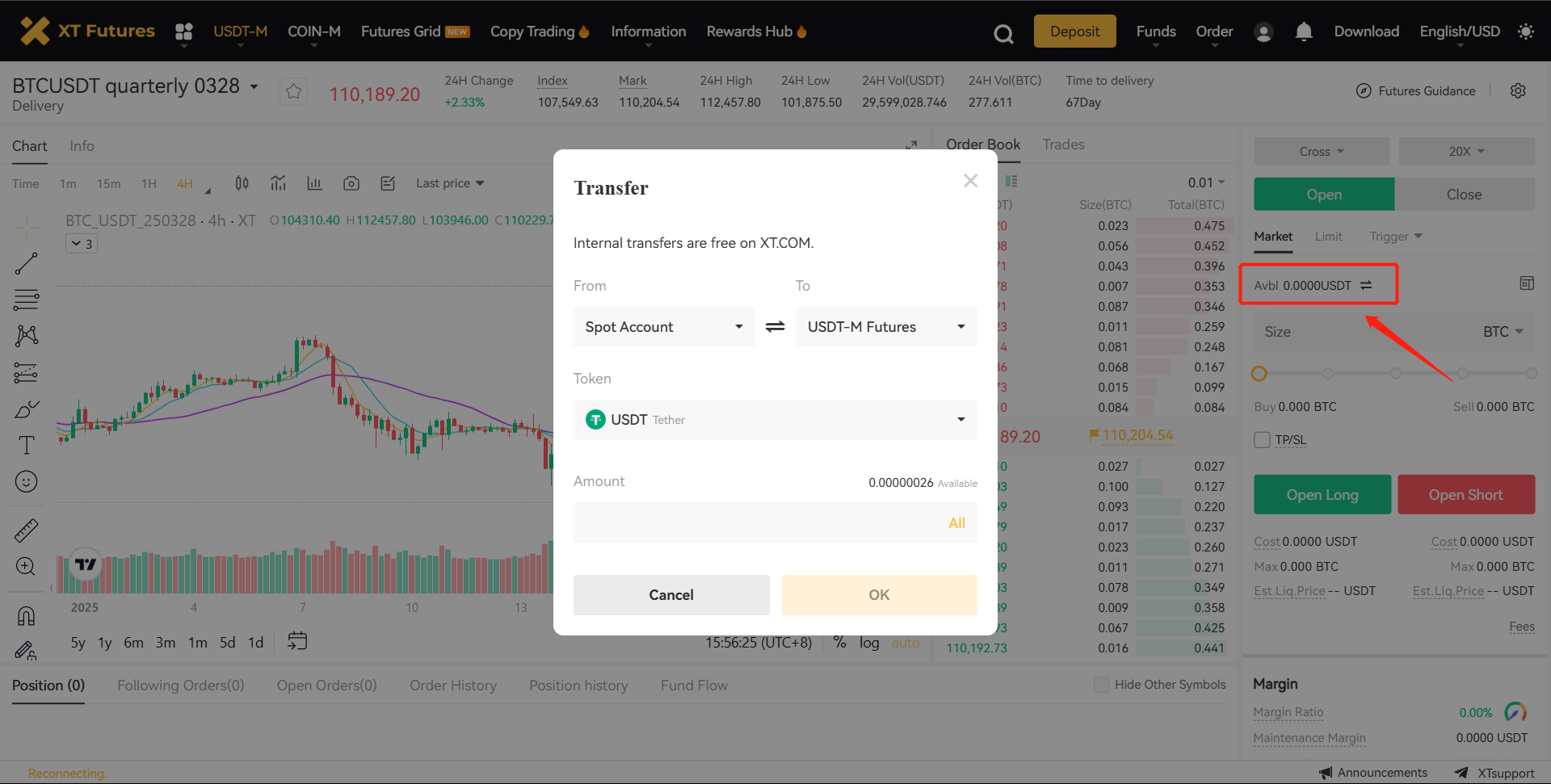Check Hide Other Symbols
The image size is (1551, 784).
click(1101, 685)
